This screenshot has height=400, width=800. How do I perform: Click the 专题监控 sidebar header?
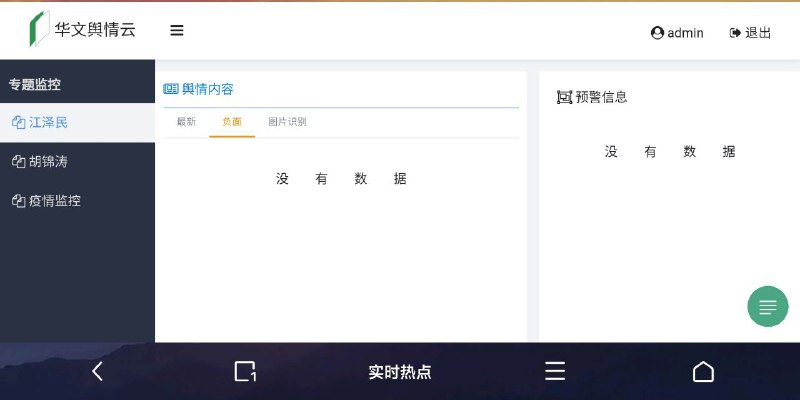click(x=35, y=85)
